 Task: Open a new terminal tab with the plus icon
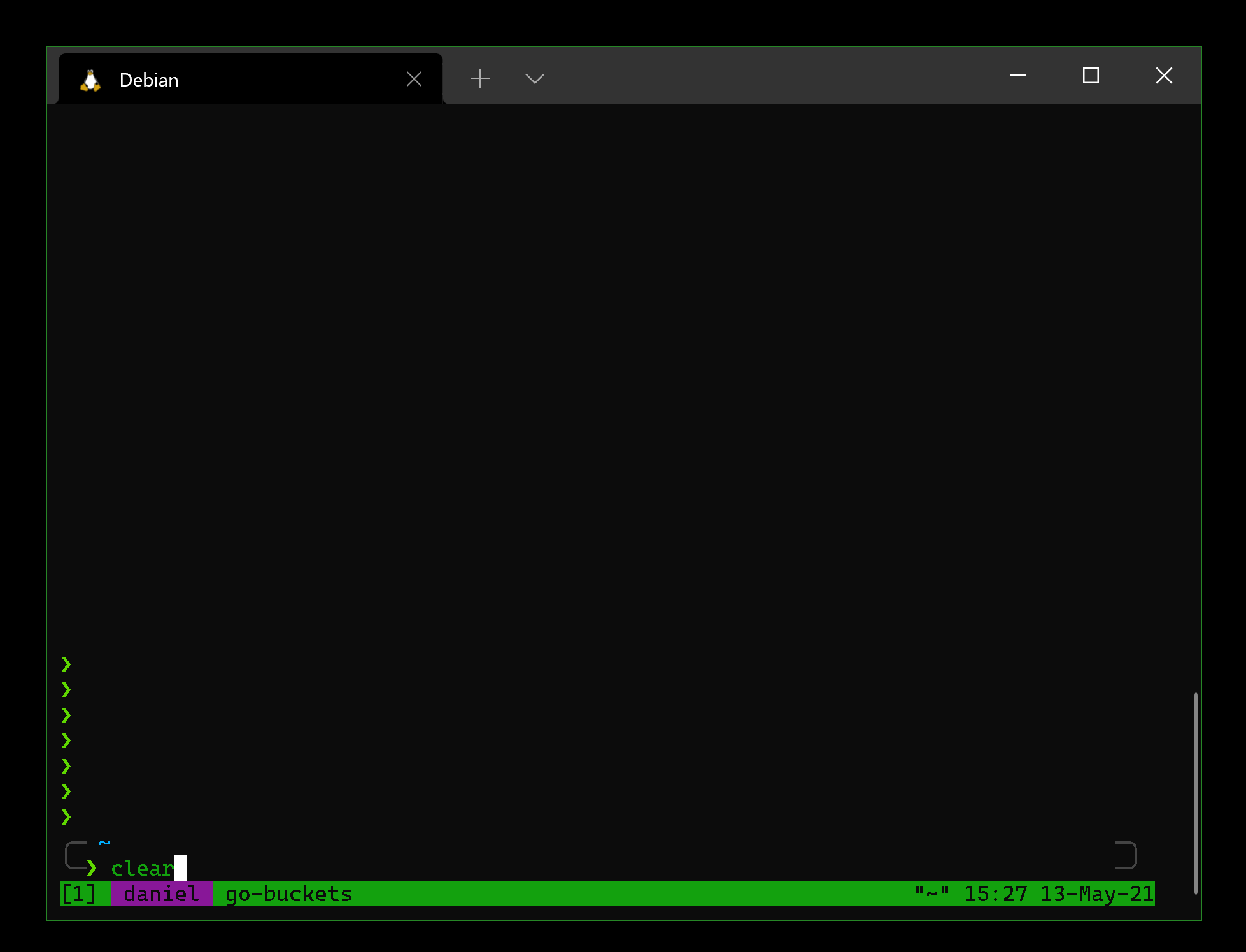479,78
